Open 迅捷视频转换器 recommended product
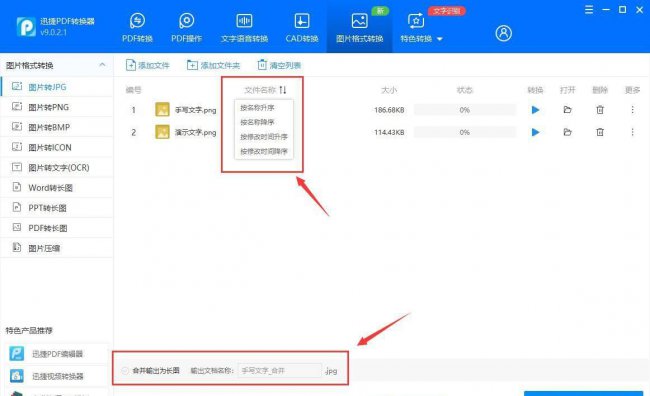 click(x=56, y=376)
